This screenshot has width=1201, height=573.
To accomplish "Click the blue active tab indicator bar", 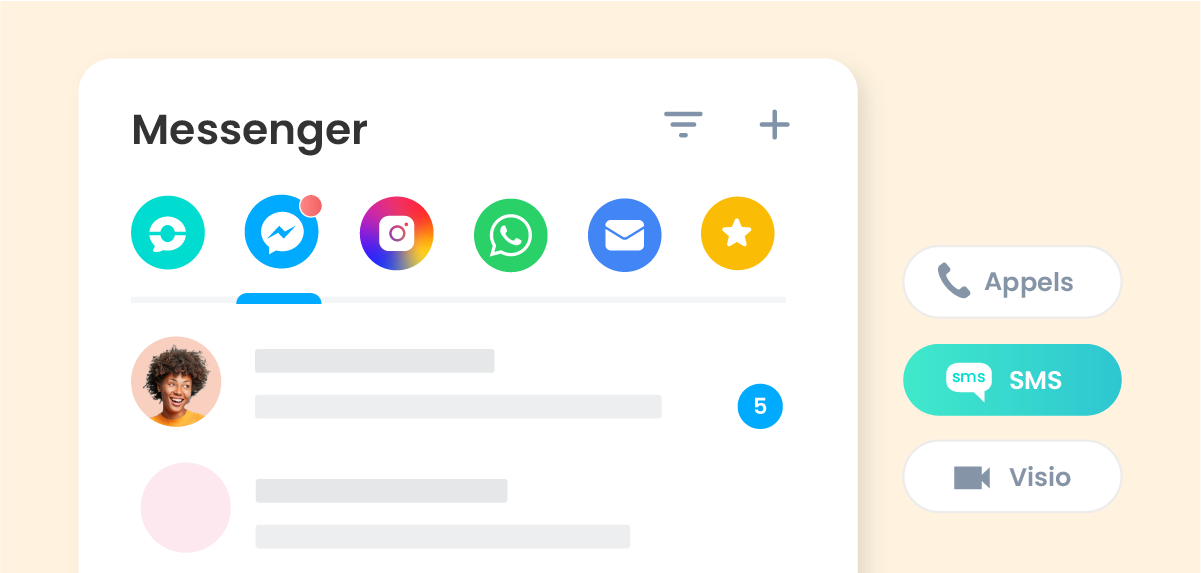I will pos(279,298).
